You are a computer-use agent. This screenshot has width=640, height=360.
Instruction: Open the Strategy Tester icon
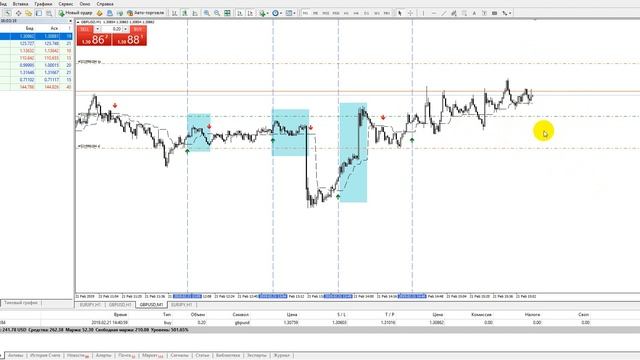pos(49,13)
